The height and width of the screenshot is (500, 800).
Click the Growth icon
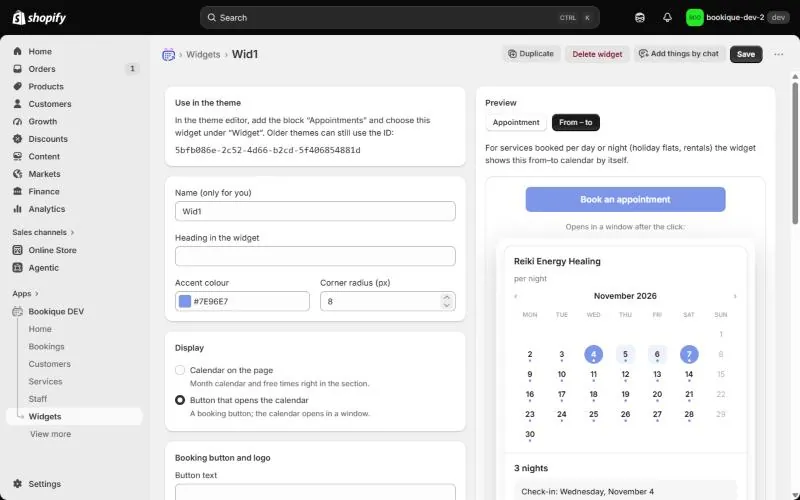coord(17,121)
